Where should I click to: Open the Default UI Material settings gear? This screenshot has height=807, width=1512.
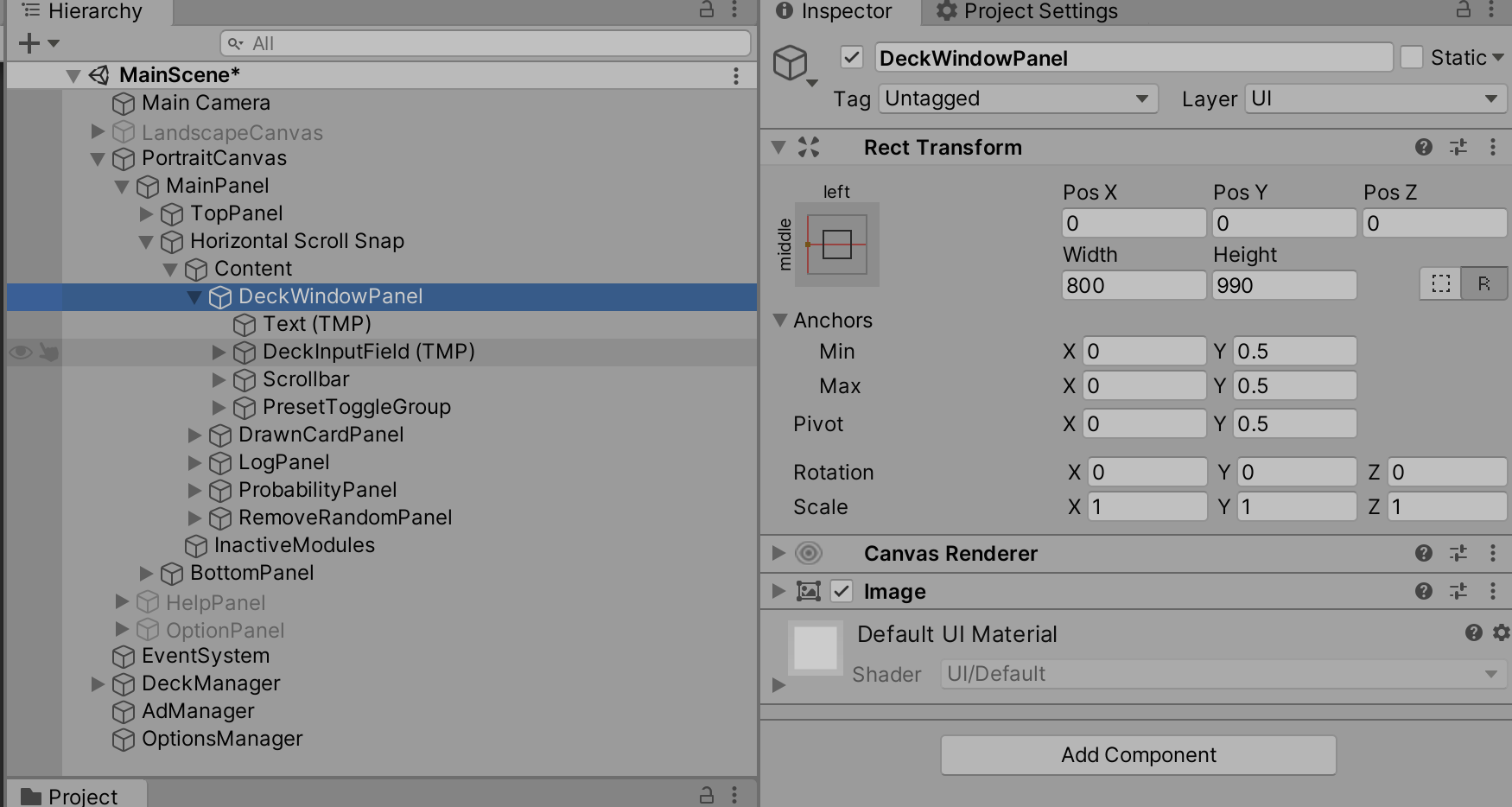click(x=1501, y=632)
